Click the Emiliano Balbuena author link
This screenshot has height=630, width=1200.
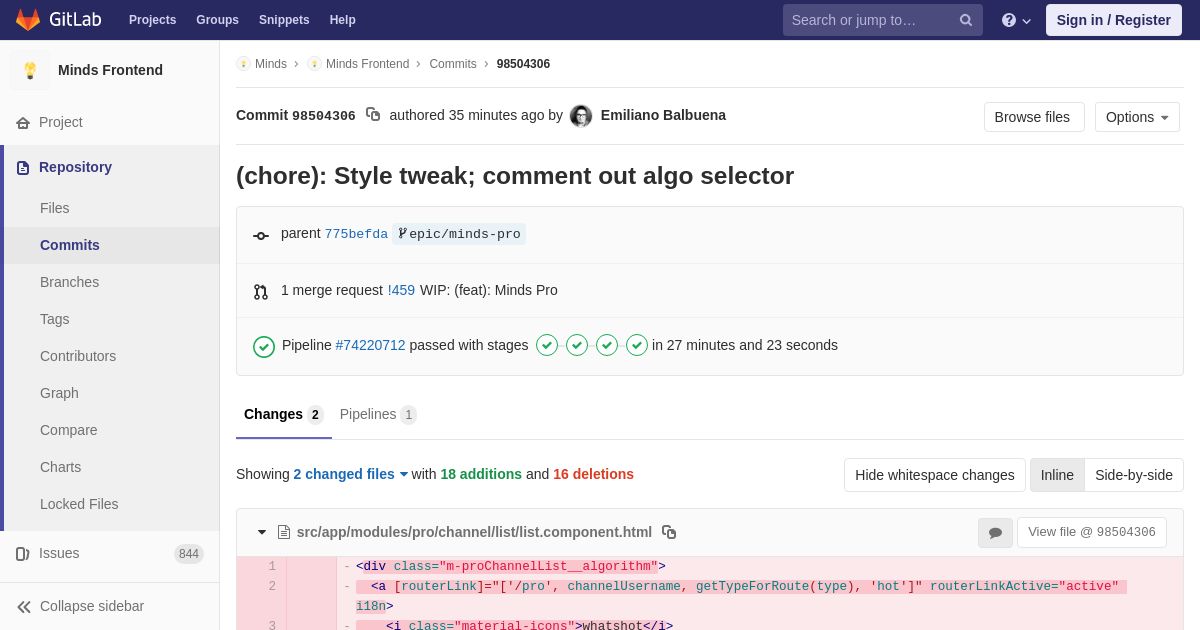[x=663, y=115]
